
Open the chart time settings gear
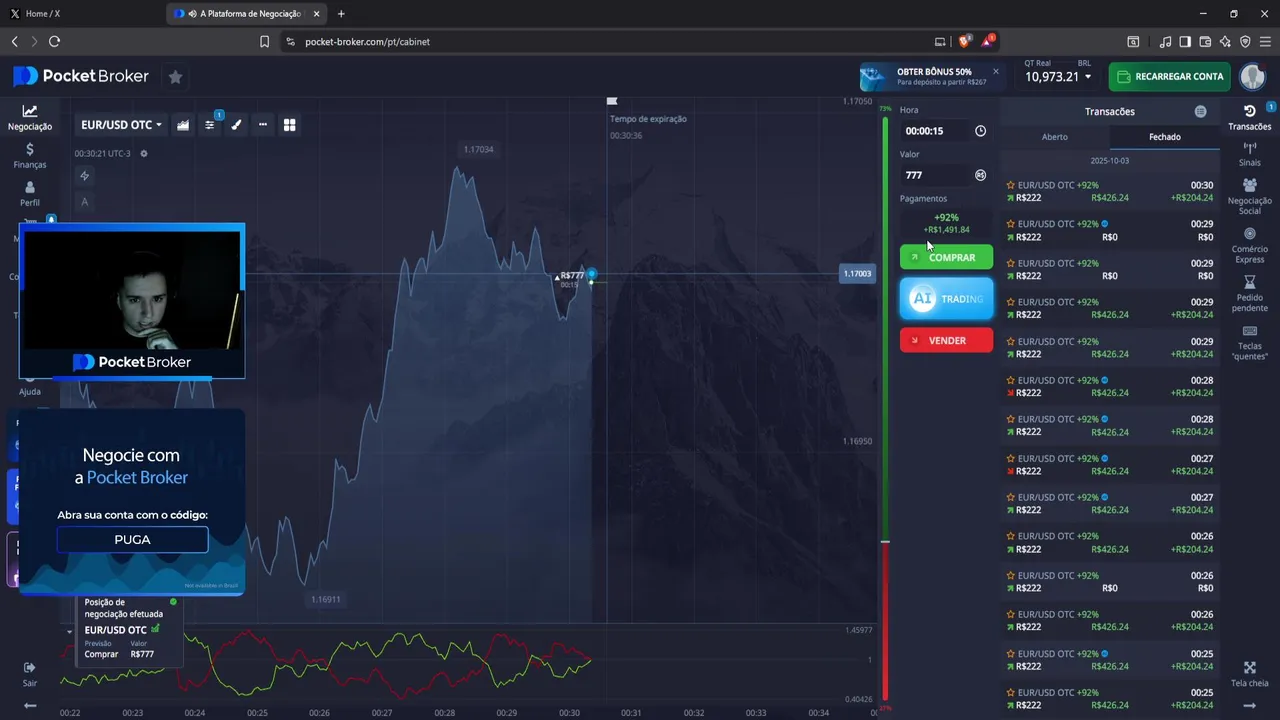pos(144,153)
